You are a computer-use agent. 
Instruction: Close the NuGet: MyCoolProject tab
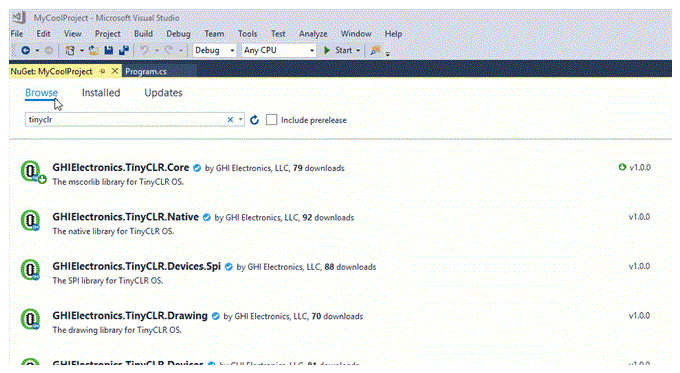point(114,71)
